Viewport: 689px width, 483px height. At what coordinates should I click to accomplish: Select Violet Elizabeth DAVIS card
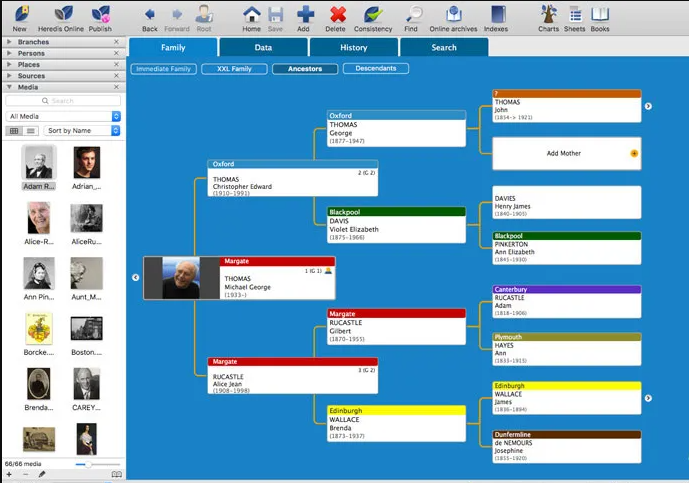coord(396,225)
